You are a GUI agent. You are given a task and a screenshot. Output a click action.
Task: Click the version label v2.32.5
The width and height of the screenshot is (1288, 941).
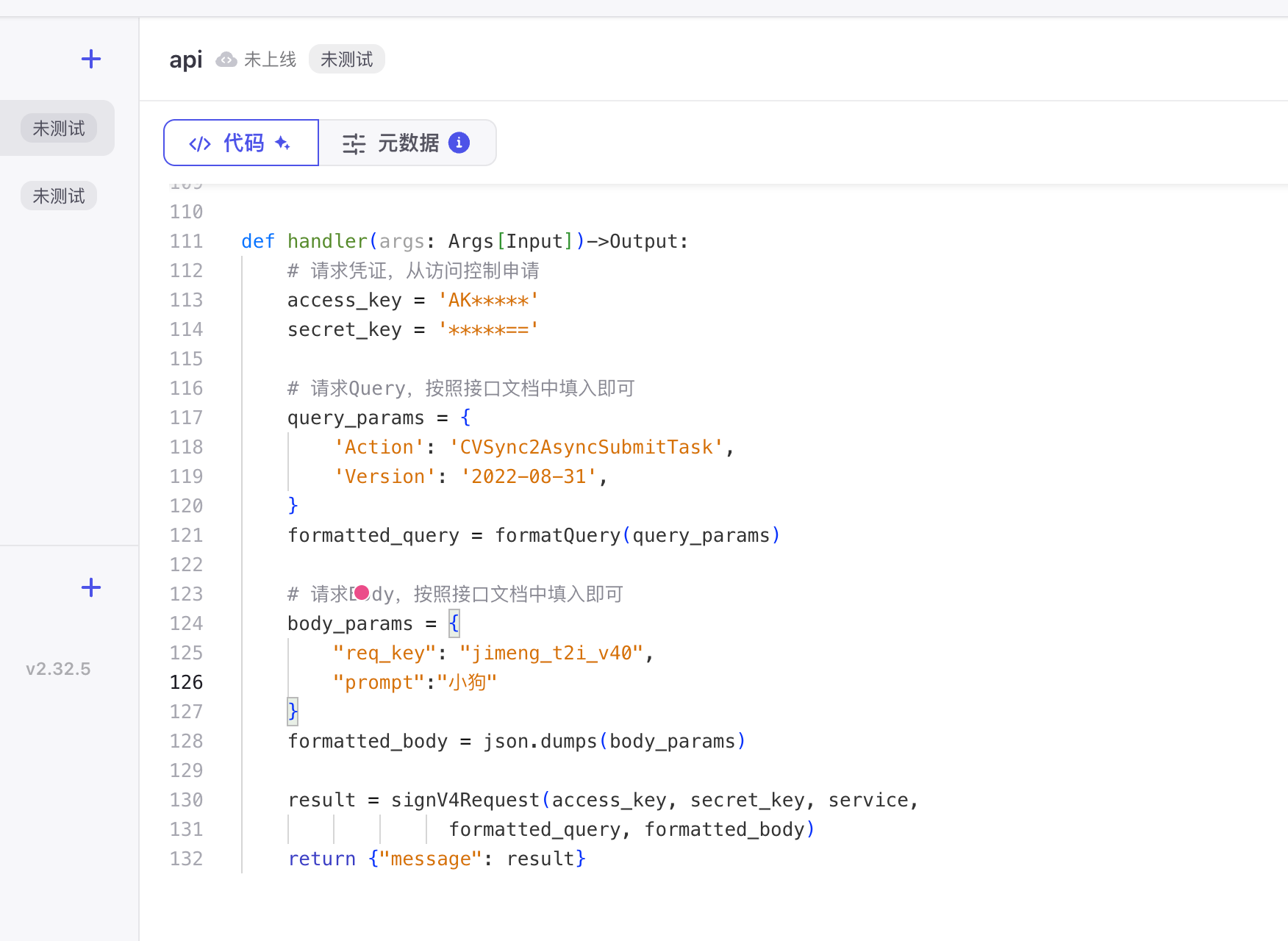[58, 669]
